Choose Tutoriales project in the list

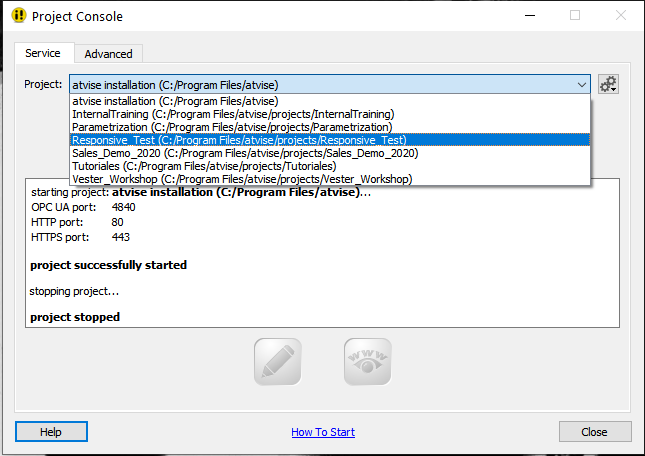click(x=330, y=166)
